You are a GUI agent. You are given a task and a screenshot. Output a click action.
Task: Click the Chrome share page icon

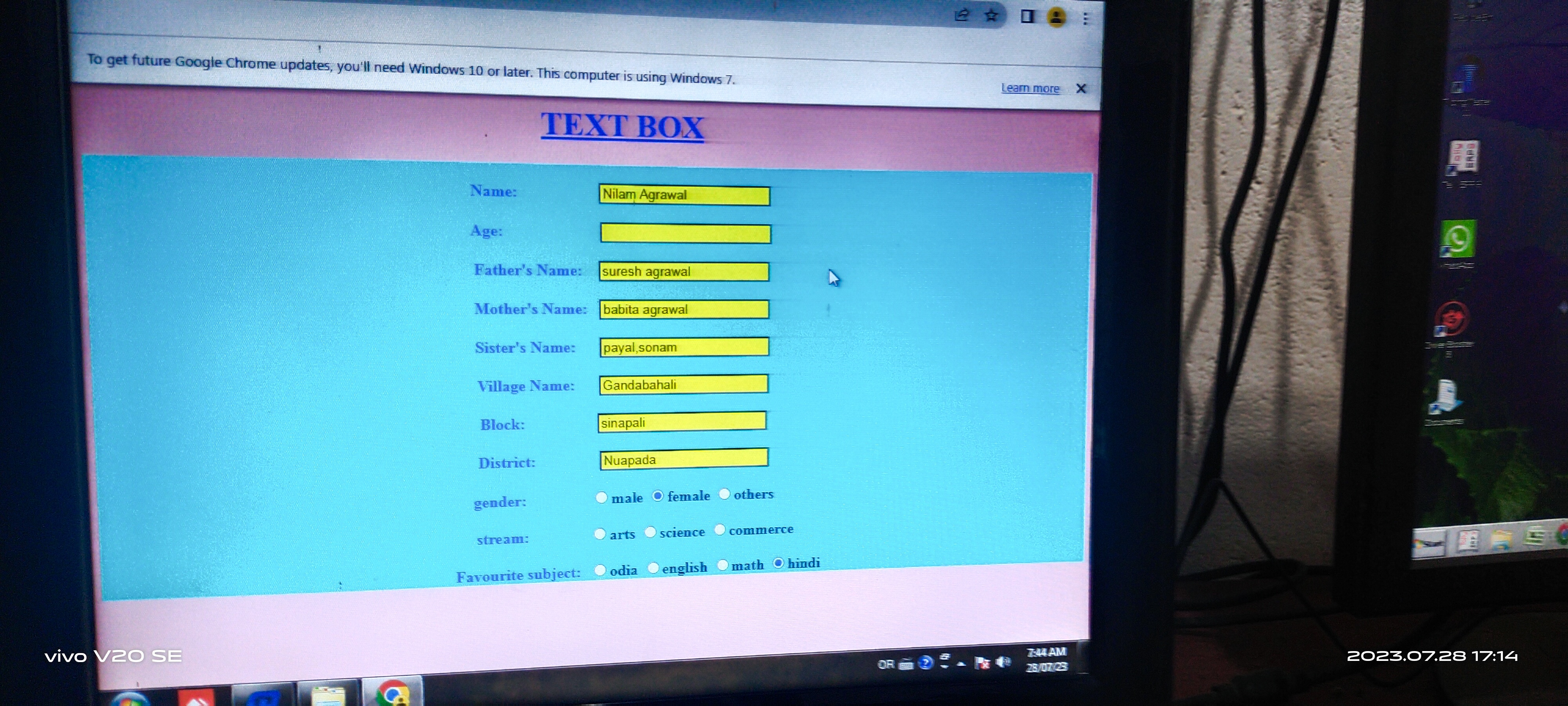click(962, 15)
